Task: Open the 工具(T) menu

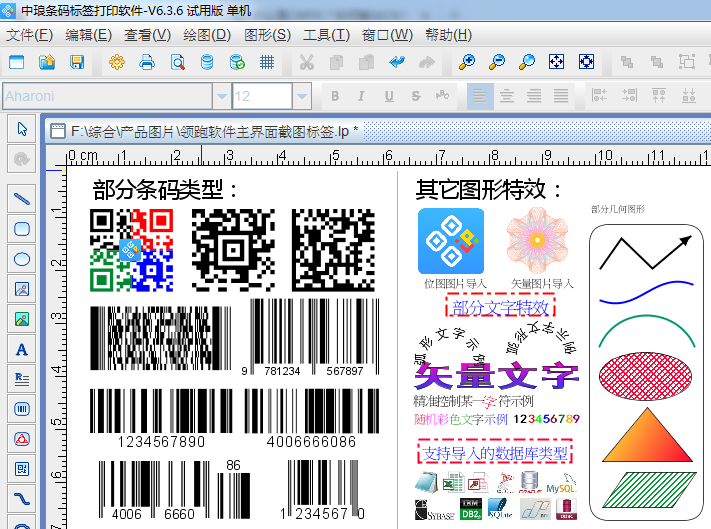Action: point(326,35)
